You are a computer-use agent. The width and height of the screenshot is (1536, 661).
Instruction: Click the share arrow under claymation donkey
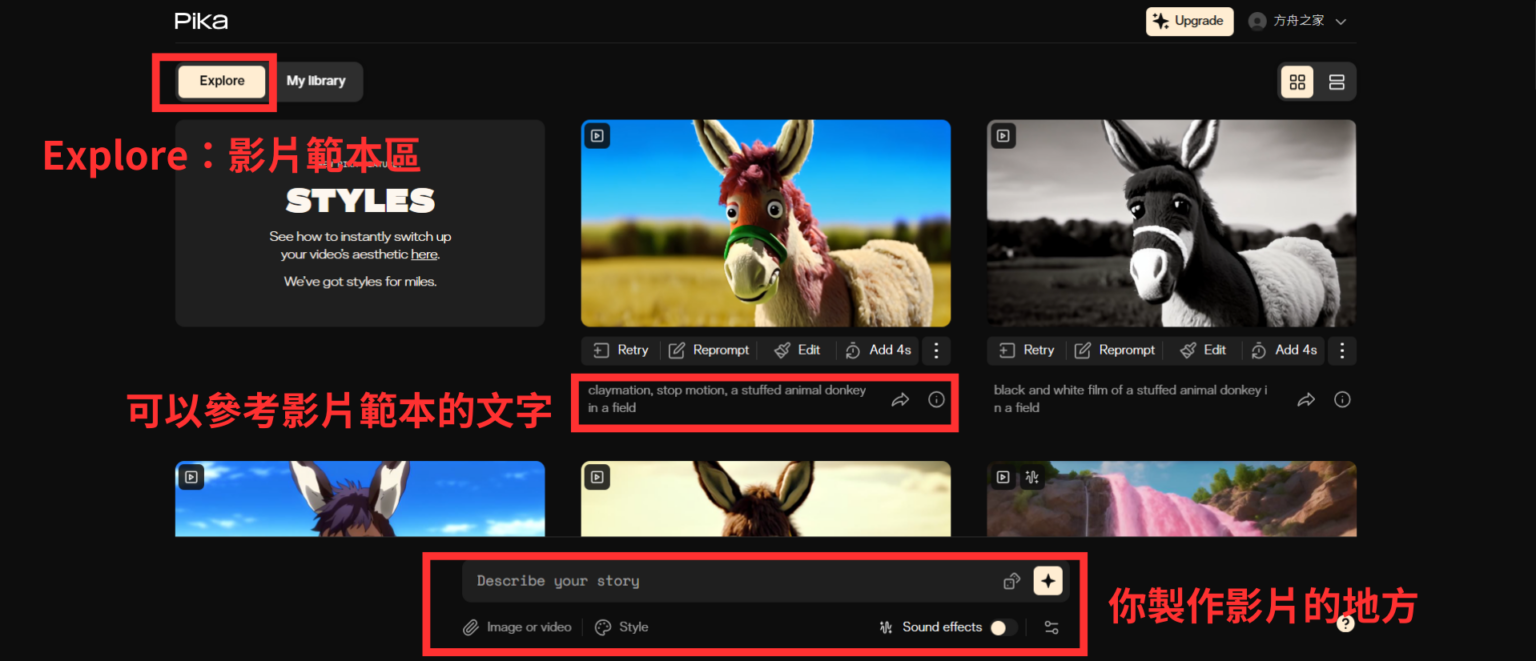(x=900, y=400)
